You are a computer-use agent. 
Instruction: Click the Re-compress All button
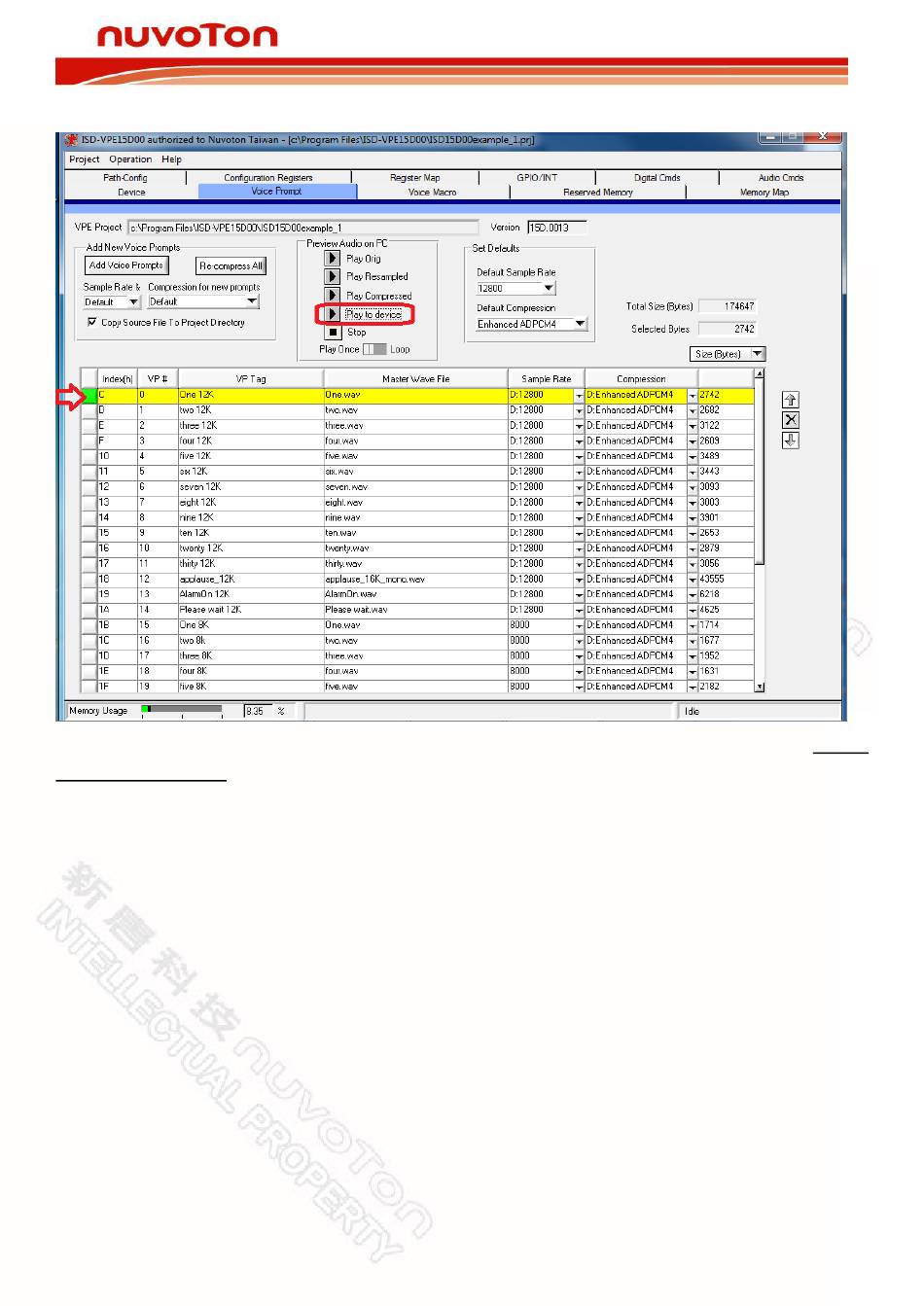(231, 265)
